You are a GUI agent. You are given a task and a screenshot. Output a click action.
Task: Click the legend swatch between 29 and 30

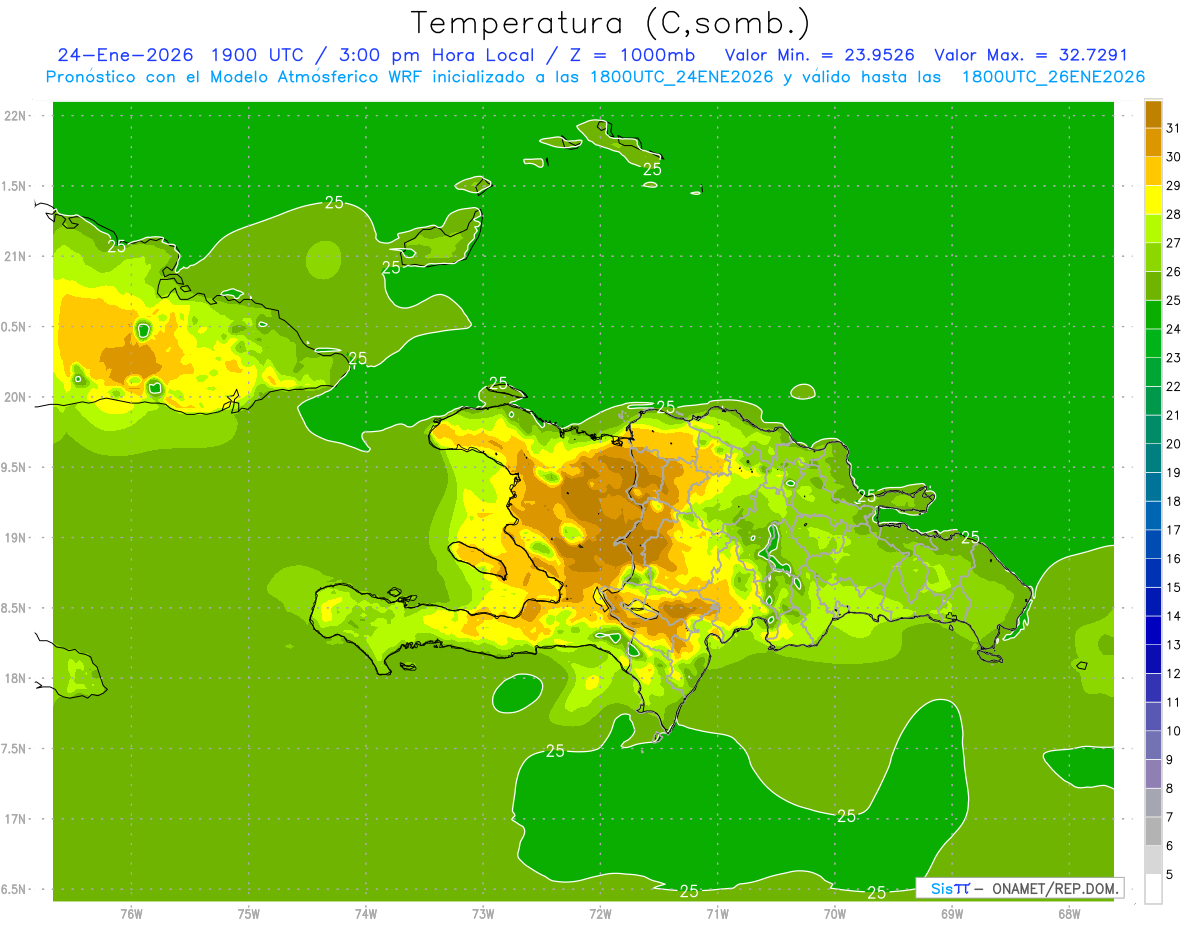pos(1153,172)
